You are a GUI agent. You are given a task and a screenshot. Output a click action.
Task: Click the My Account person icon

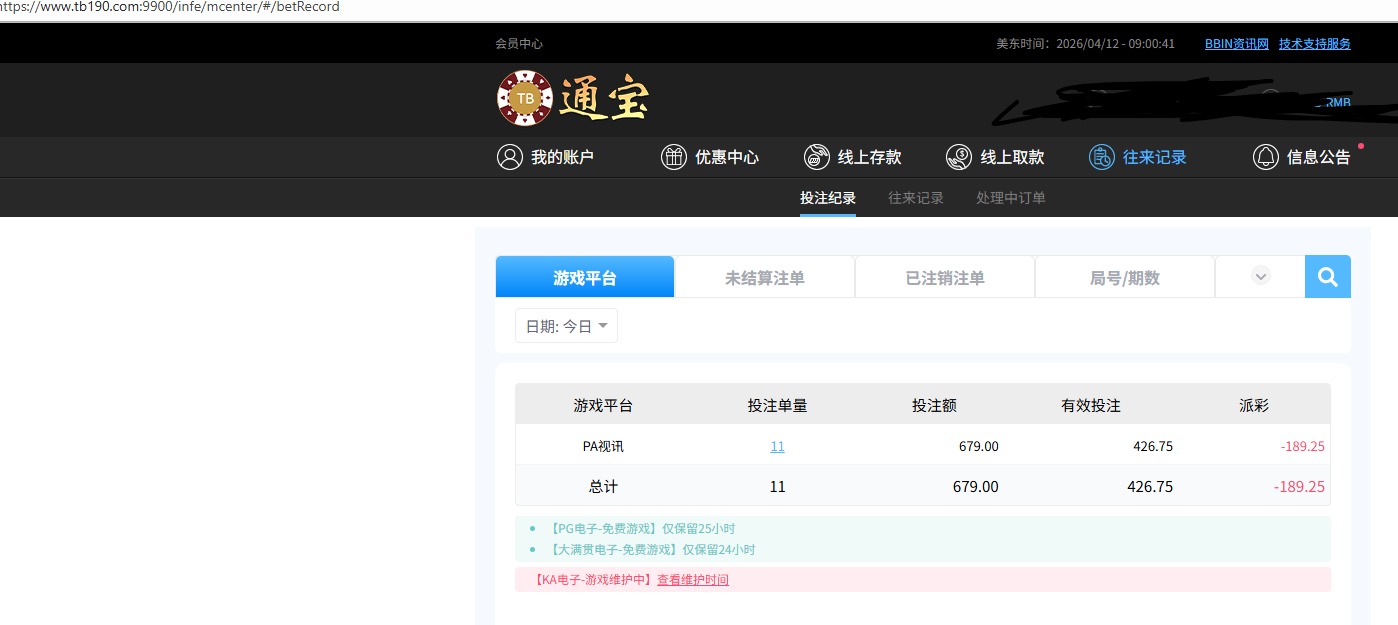510,157
